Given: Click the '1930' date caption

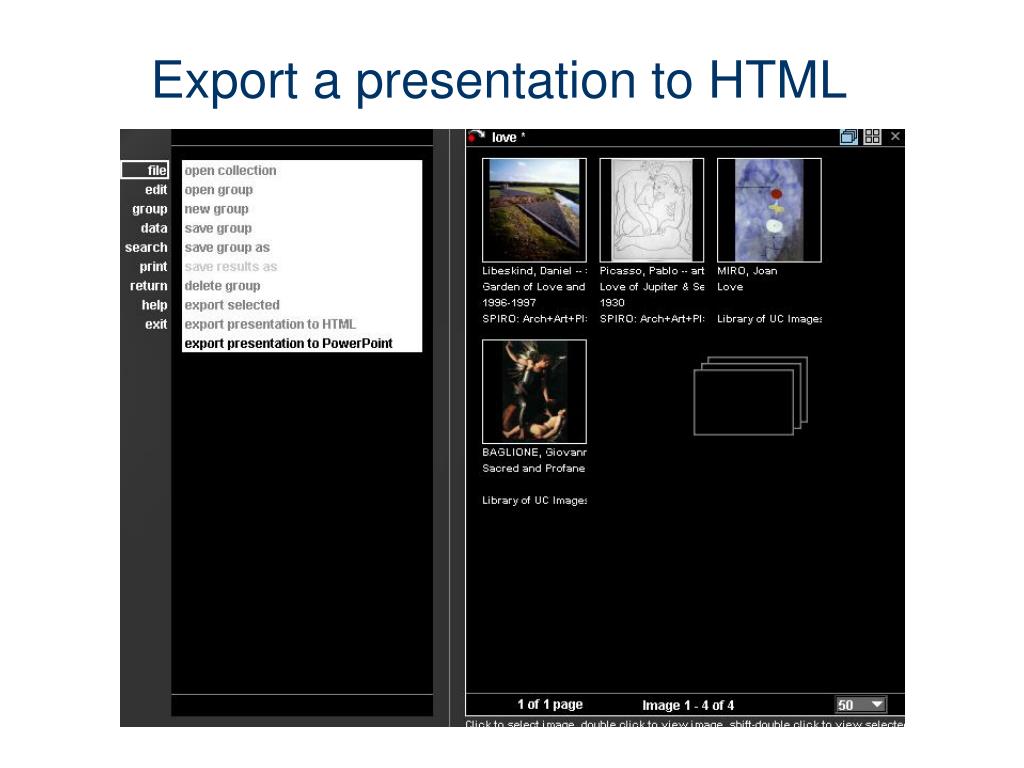Looking at the screenshot, I should tap(613, 302).
